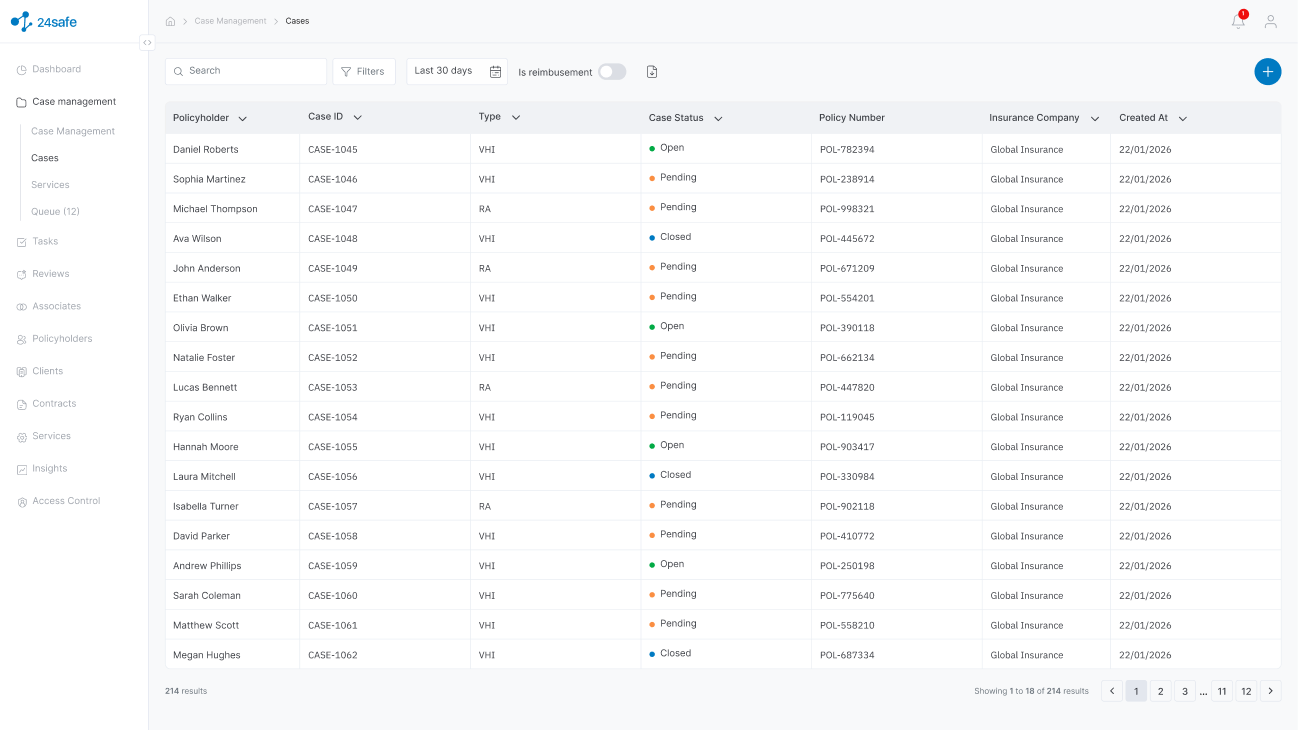Click the main Services gear icon
This screenshot has height=730, width=1298.
(x=22, y=437)
